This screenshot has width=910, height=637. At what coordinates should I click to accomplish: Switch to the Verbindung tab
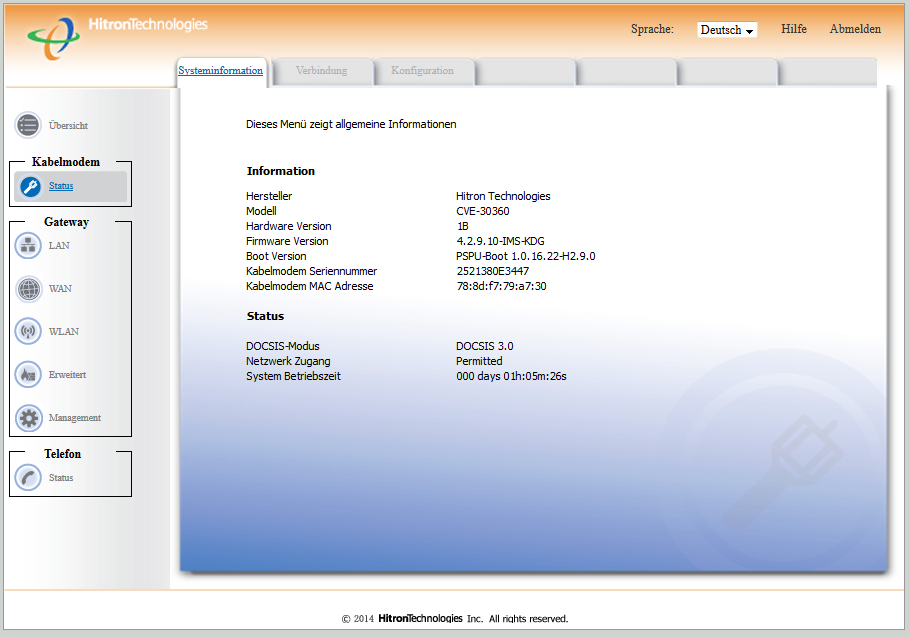pos(322,70)
